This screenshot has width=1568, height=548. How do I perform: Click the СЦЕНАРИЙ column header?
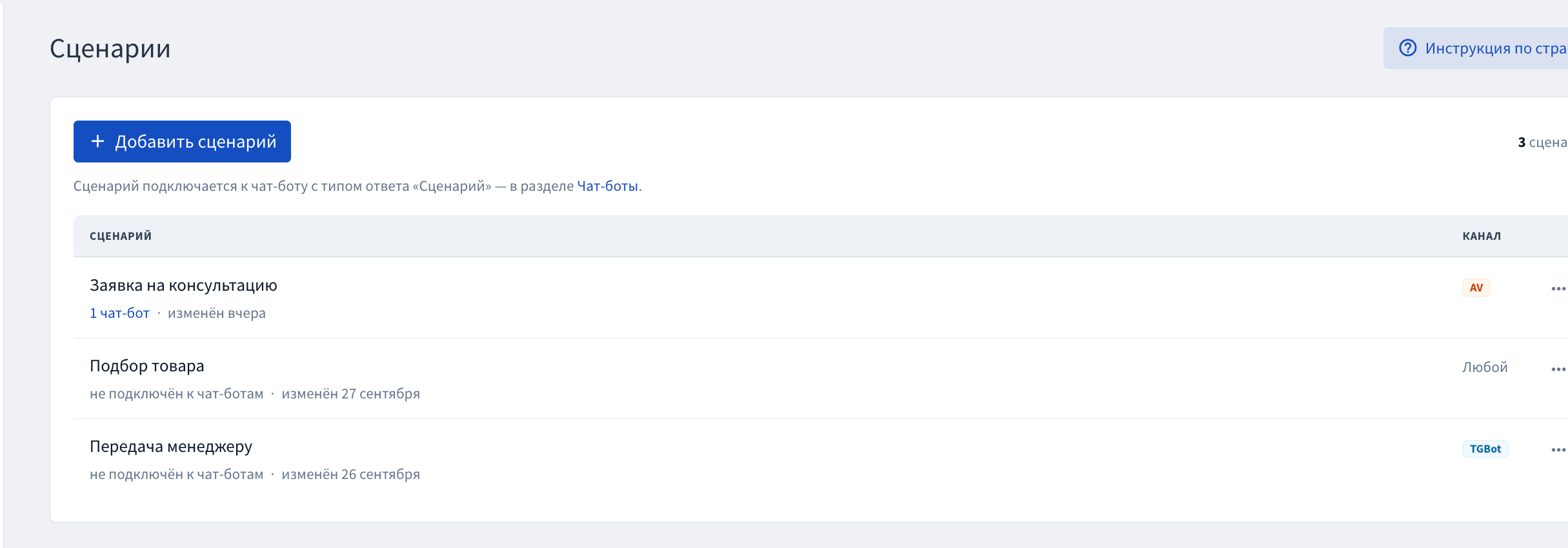121,236
